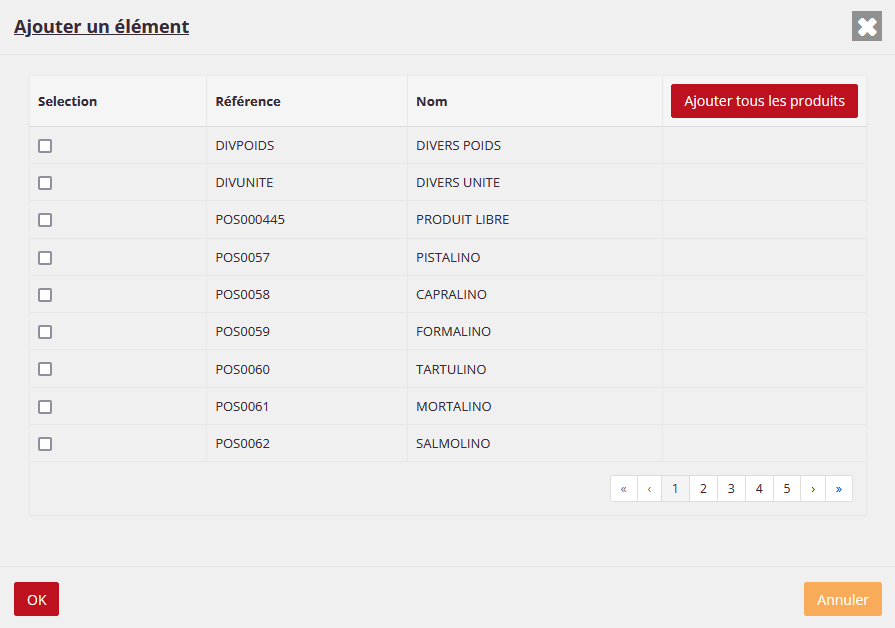Jump to the last page arrow

[839, 489]
